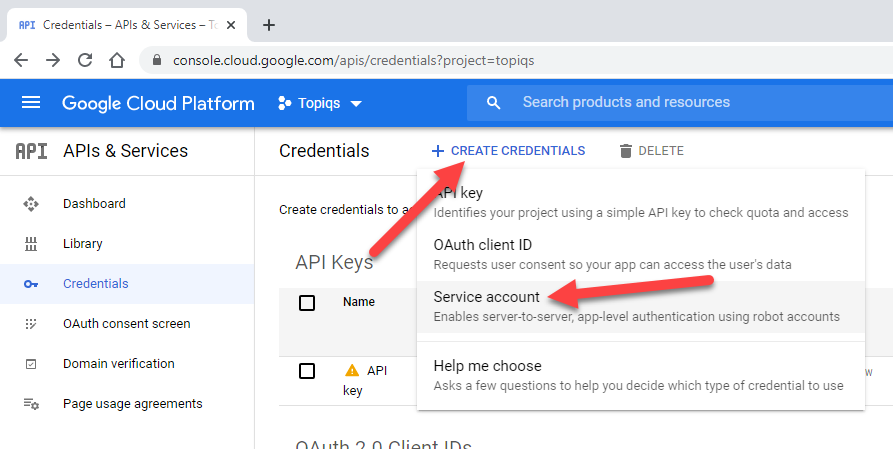Click the Library icon in sidebar
Viewport: 893px width, 449px height.
(x=31, y=244)
